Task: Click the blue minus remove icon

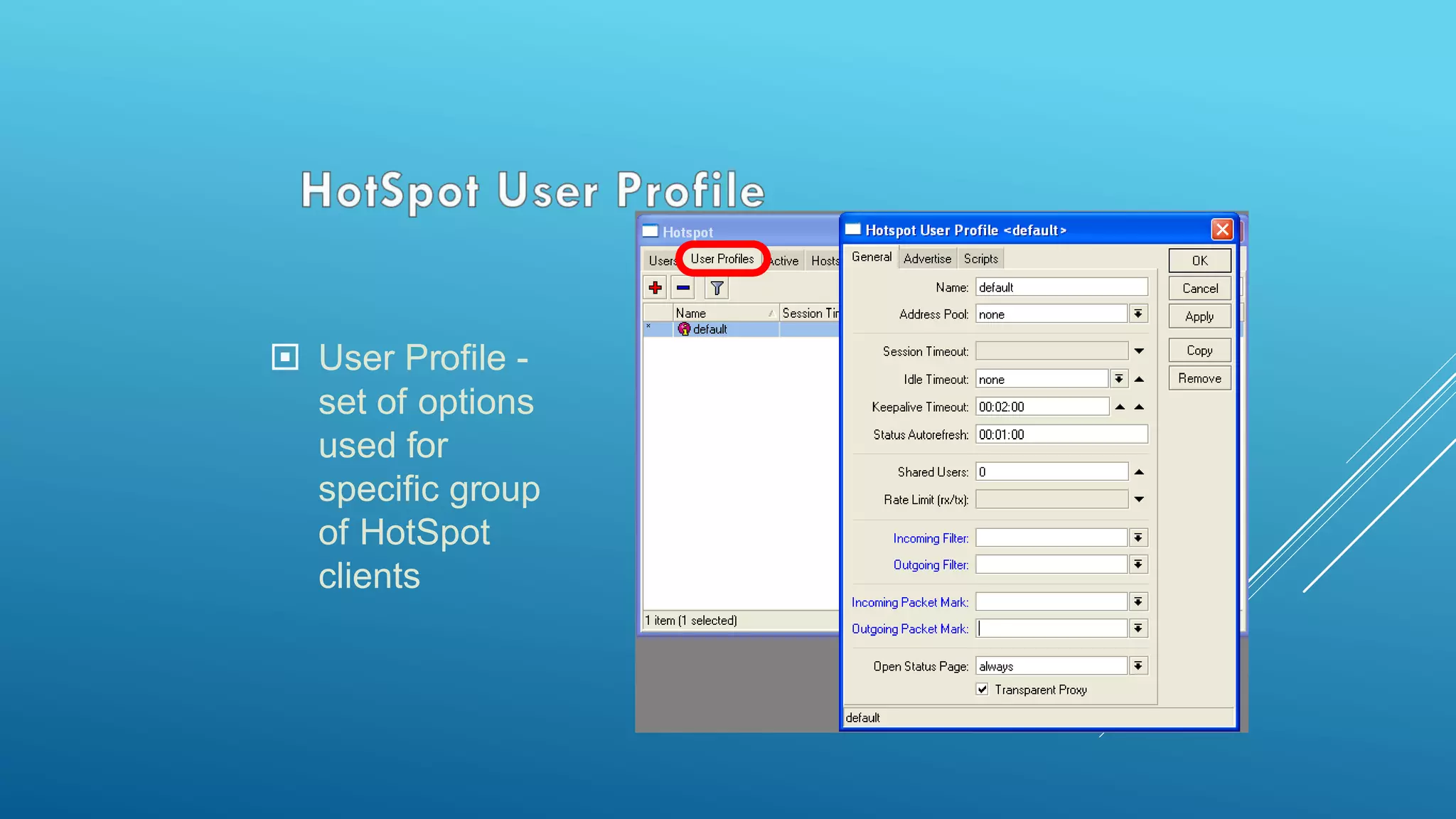Action: (x=683, y=288)
